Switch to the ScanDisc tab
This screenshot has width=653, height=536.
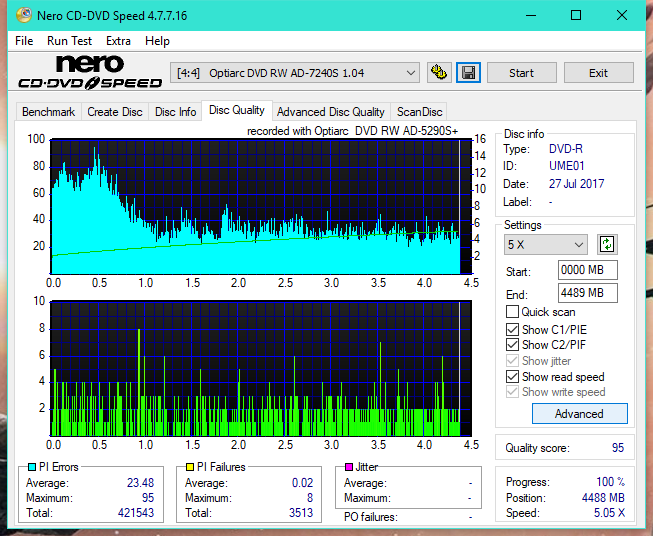tap(419, 112)
